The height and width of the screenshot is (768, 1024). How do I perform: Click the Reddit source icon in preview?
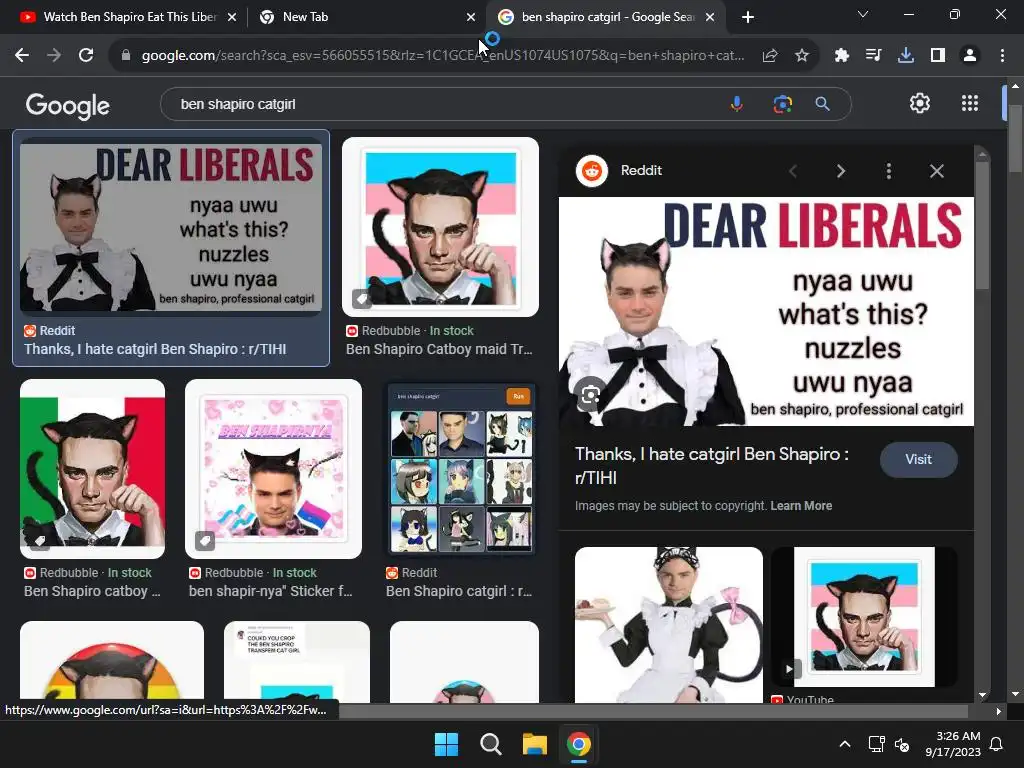coord(592,171)
